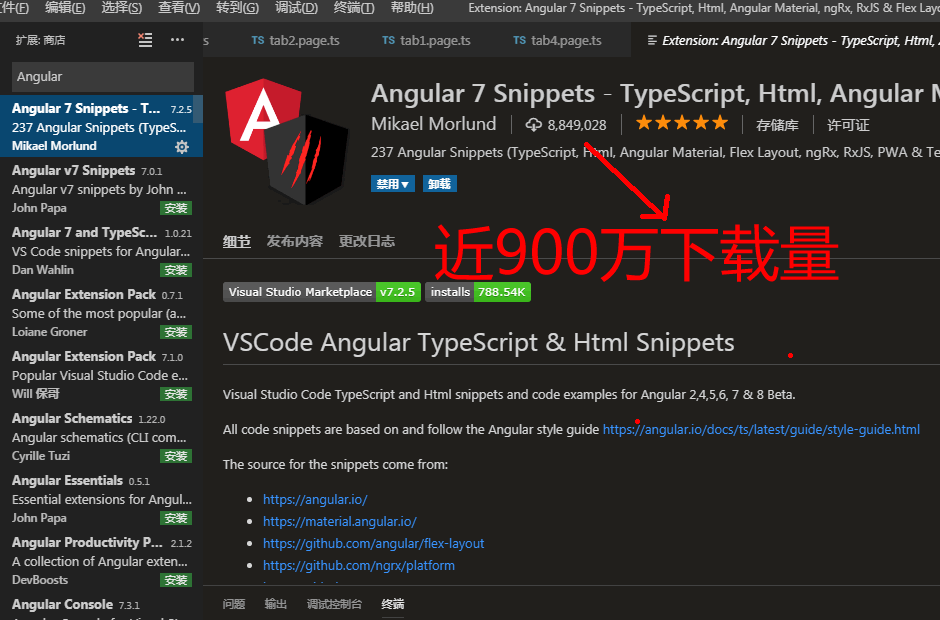Image resolution: width=940 pixels, height=620 pixels.
Task: Open the material.angular.io link
Action: 339,522
